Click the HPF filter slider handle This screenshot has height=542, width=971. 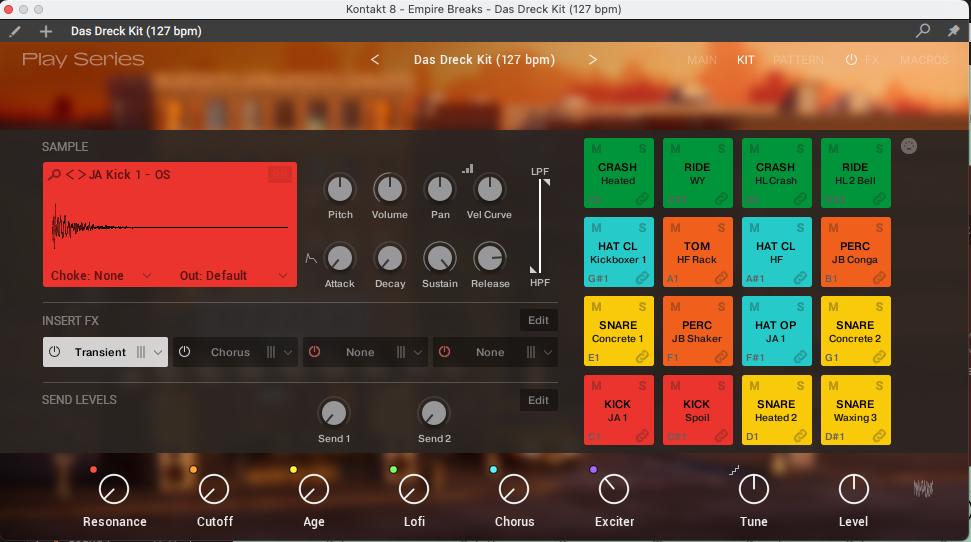tap(533, 269)
